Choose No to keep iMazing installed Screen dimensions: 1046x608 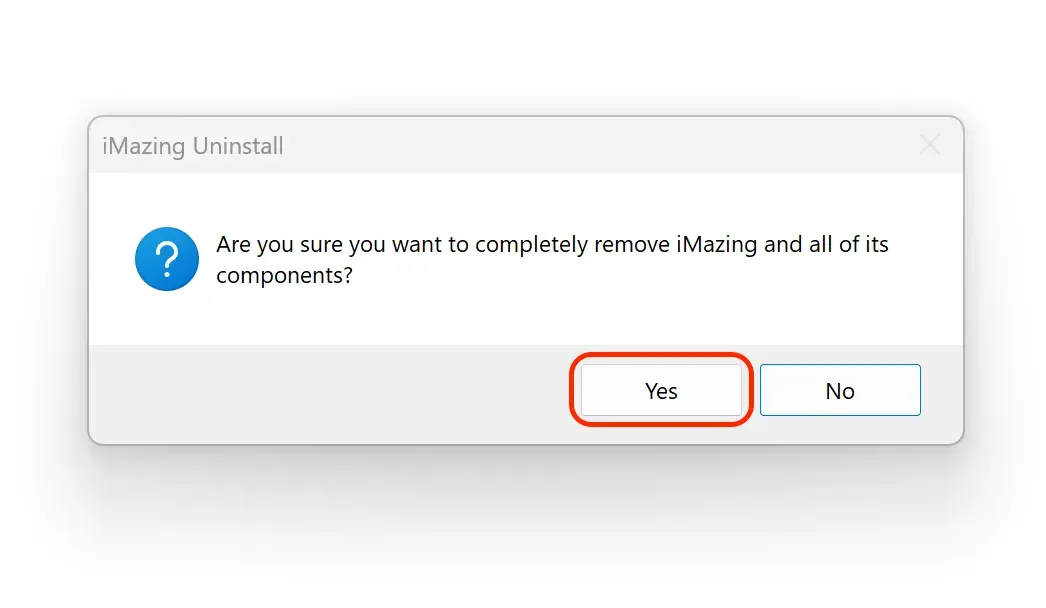click(x=840, y=390)
